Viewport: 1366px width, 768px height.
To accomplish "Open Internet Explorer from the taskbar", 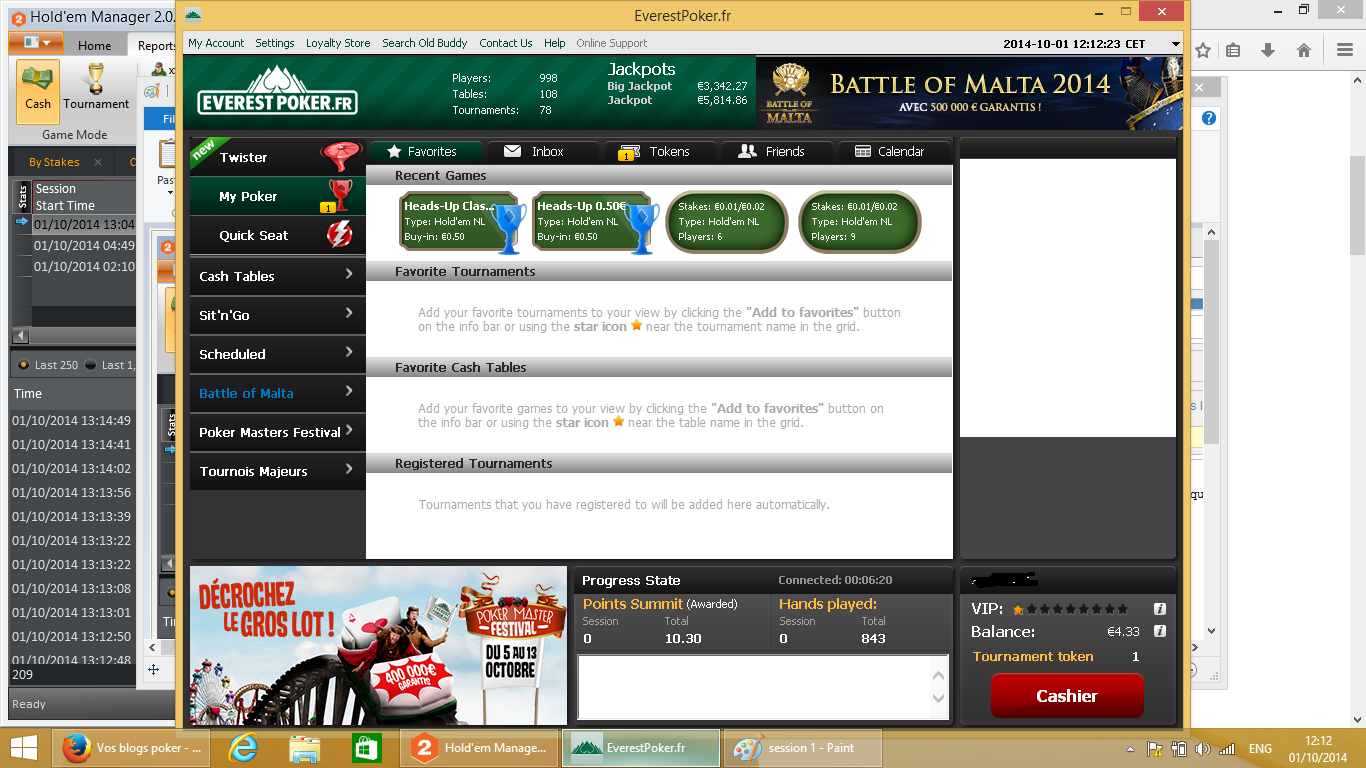I will click(243, 747).
